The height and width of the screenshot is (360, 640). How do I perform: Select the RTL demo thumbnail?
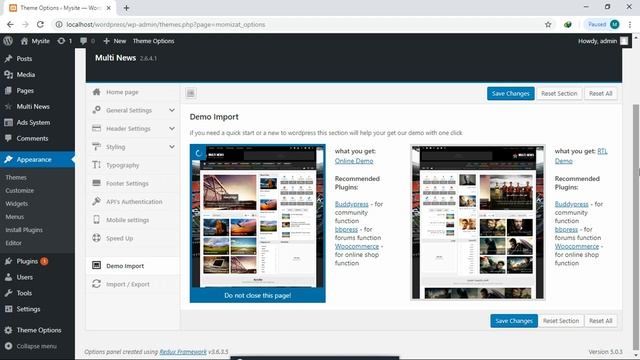[x=478, y=222]
